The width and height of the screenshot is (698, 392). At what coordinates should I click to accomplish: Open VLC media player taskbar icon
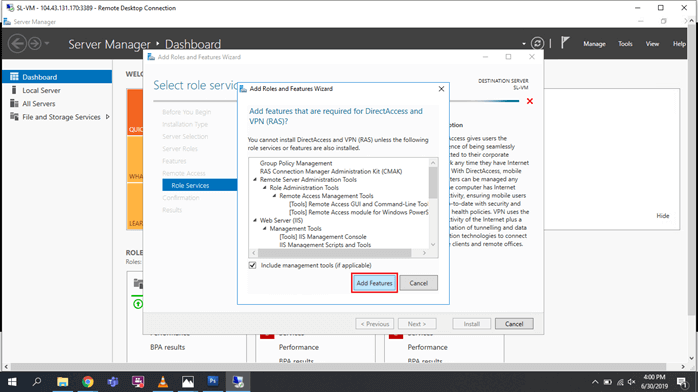tap(163, 382)
